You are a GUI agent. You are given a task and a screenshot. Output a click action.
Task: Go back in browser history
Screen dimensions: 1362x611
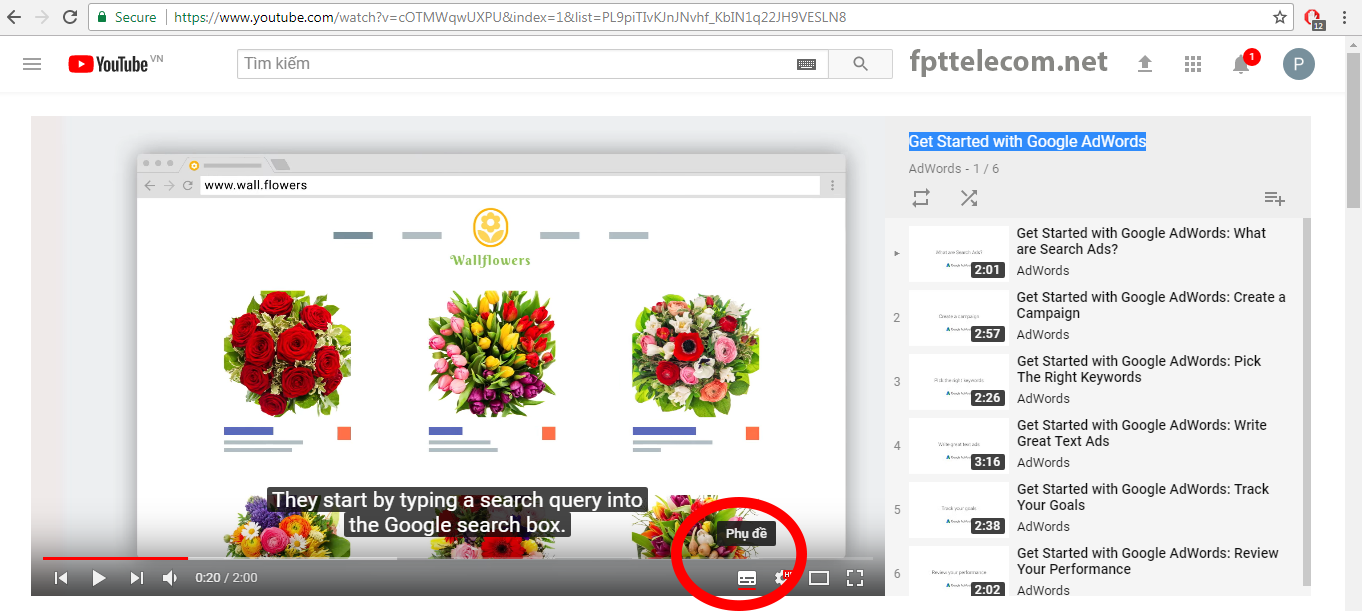[14, 17]
